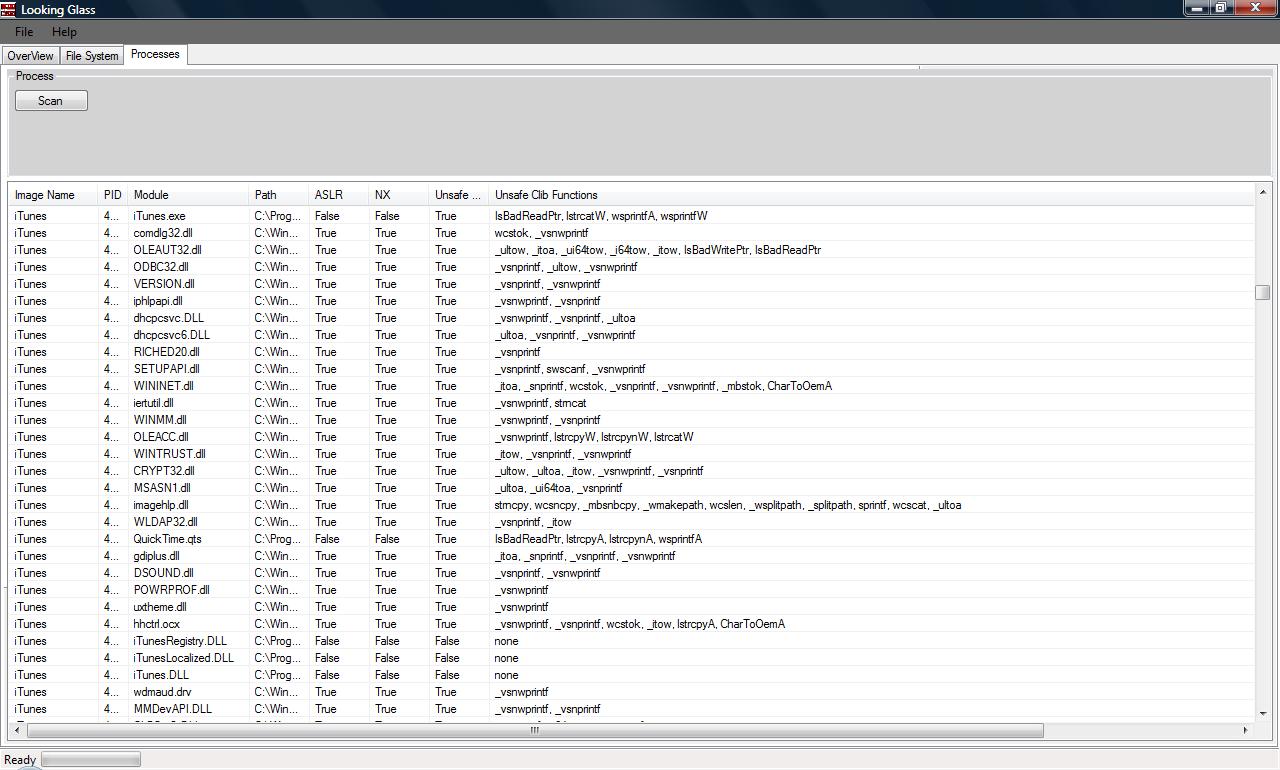Select the MSASN1.dll module cell
The width and height of the screenshot is (1280, 770).
coord(188,488)
